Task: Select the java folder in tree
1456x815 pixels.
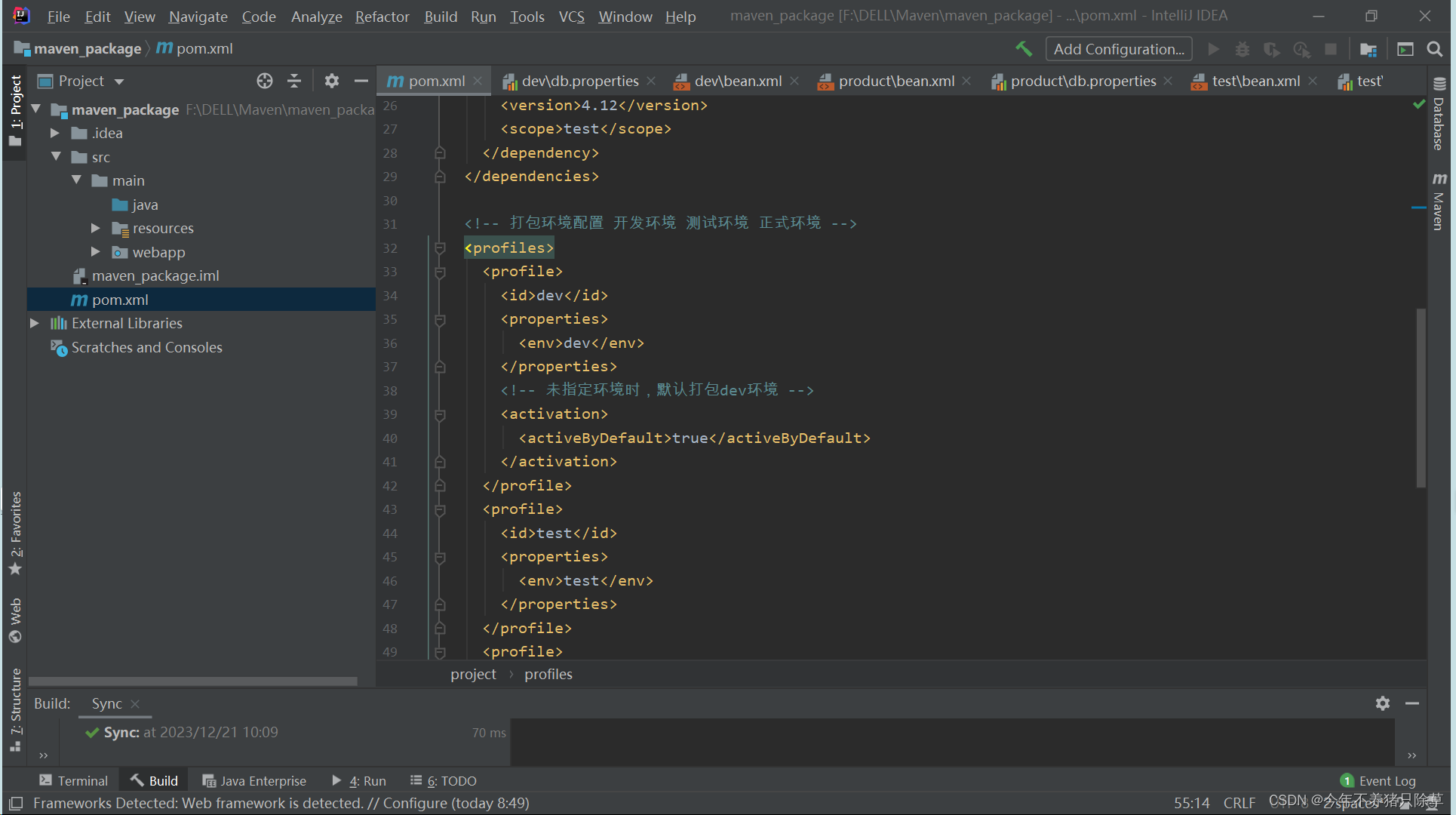Action: coord(135,205)
